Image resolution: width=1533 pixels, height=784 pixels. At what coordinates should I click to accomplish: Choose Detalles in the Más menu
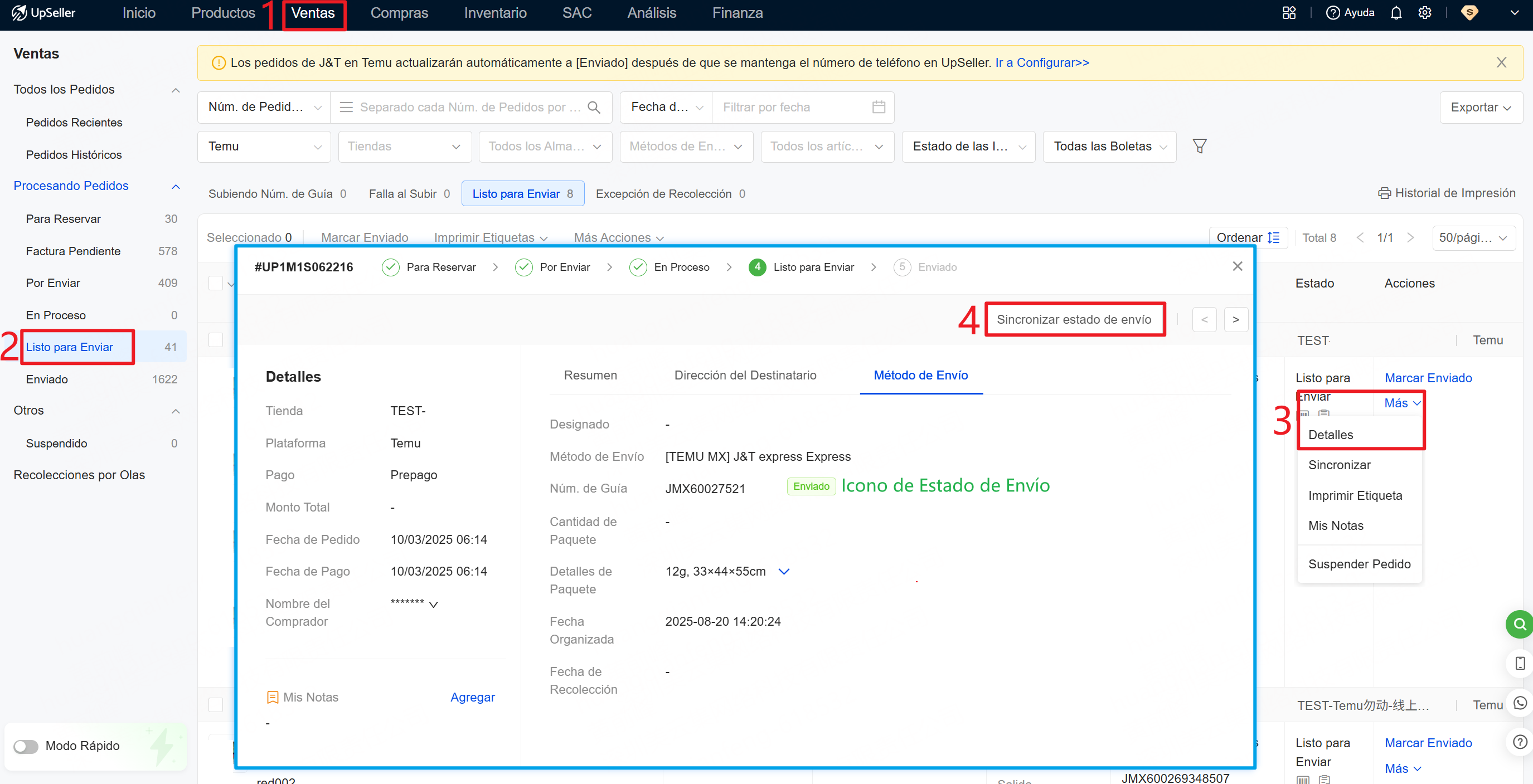(x=1331, y=435)
